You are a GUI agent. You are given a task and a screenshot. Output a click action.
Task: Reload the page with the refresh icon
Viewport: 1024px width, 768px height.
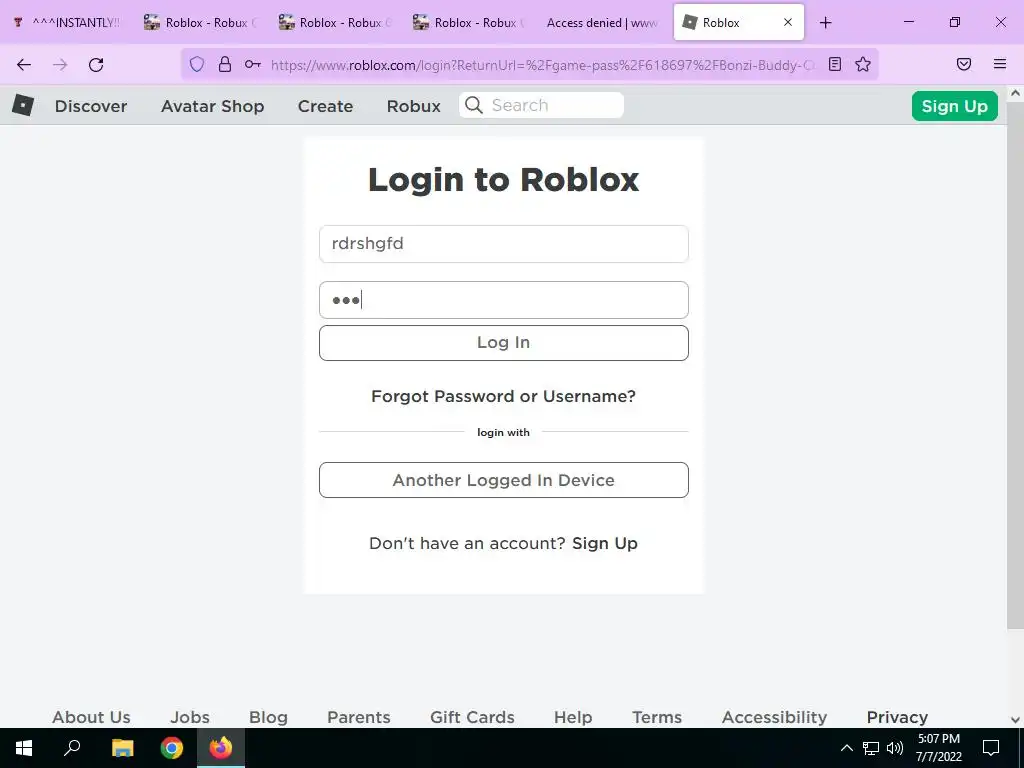96,64
